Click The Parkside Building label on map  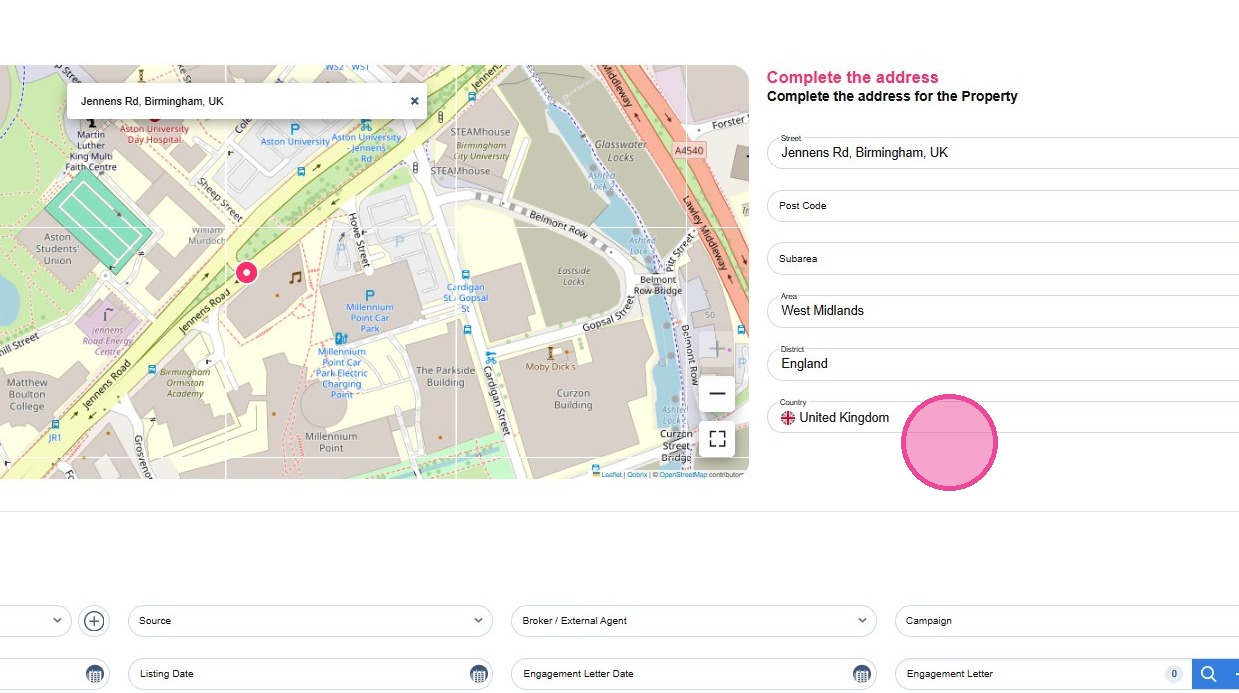445,376
